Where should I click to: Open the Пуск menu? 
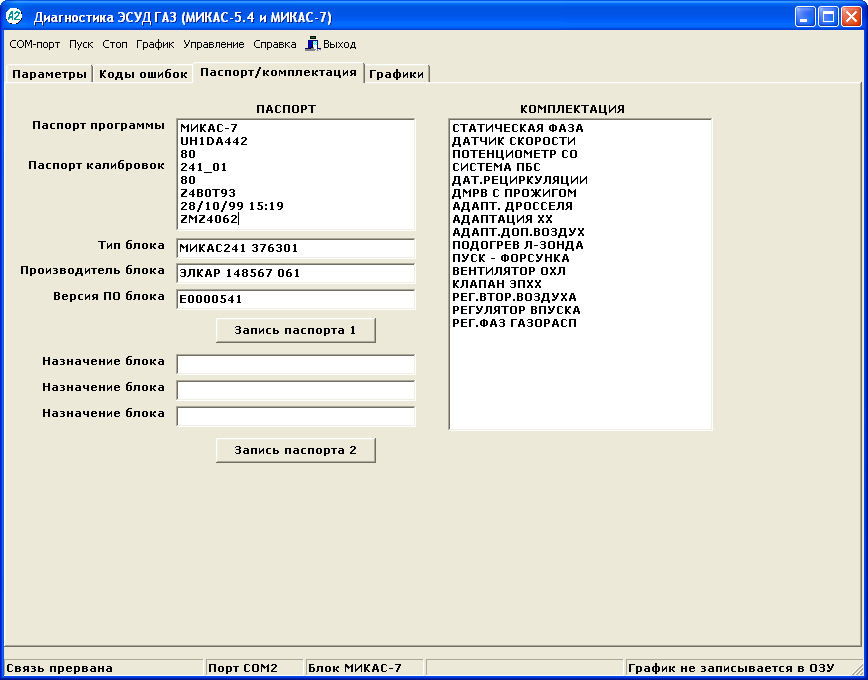[x=81, y=44]
